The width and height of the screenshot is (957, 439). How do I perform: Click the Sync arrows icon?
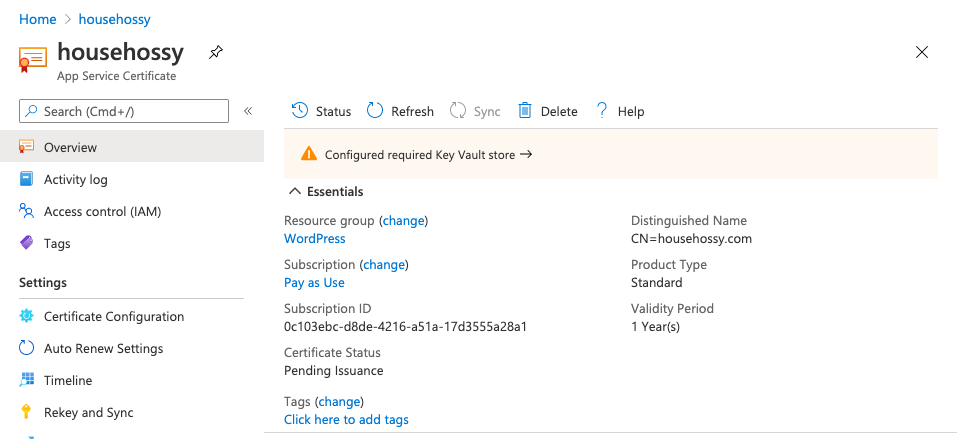coord(458,111)
